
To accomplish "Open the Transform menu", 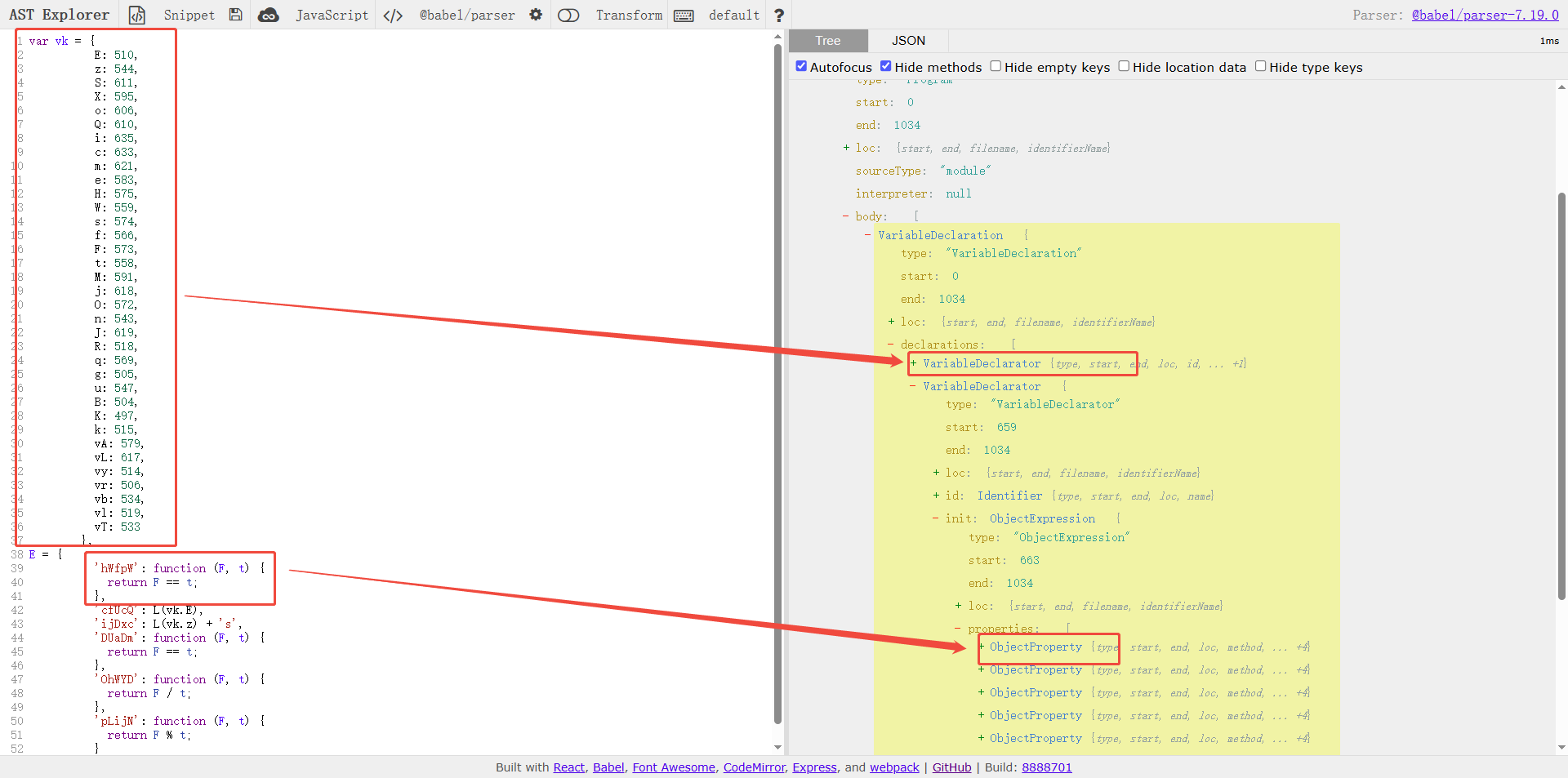I will coord(629,15).
